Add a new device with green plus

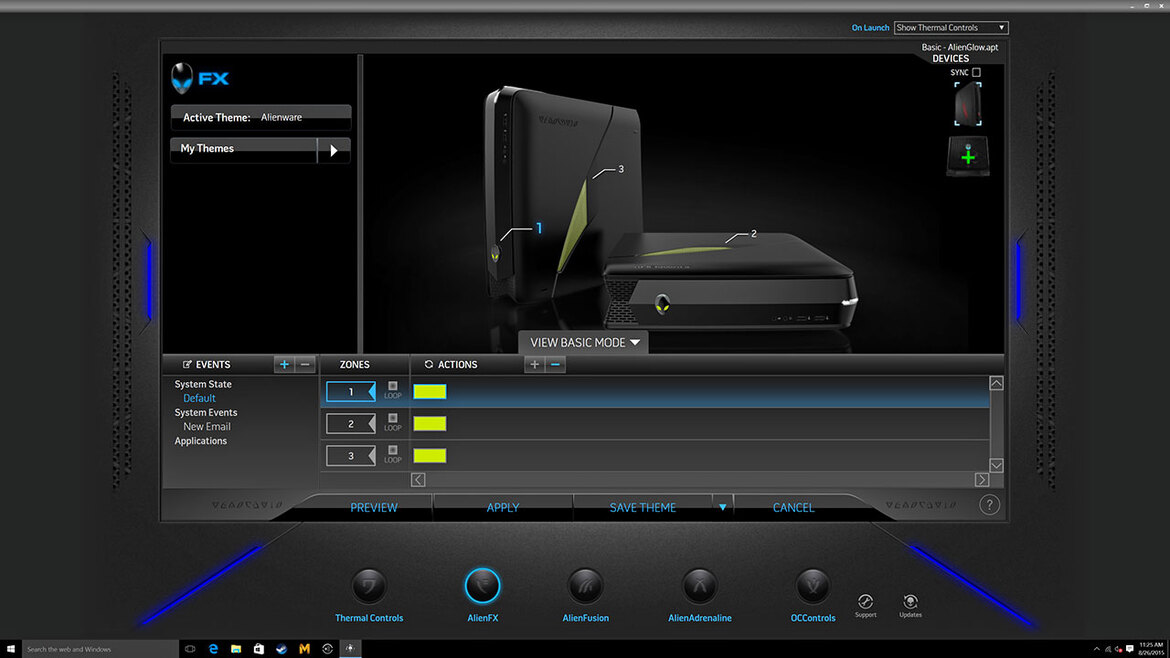pyautogui.click(x=968, y=156)
